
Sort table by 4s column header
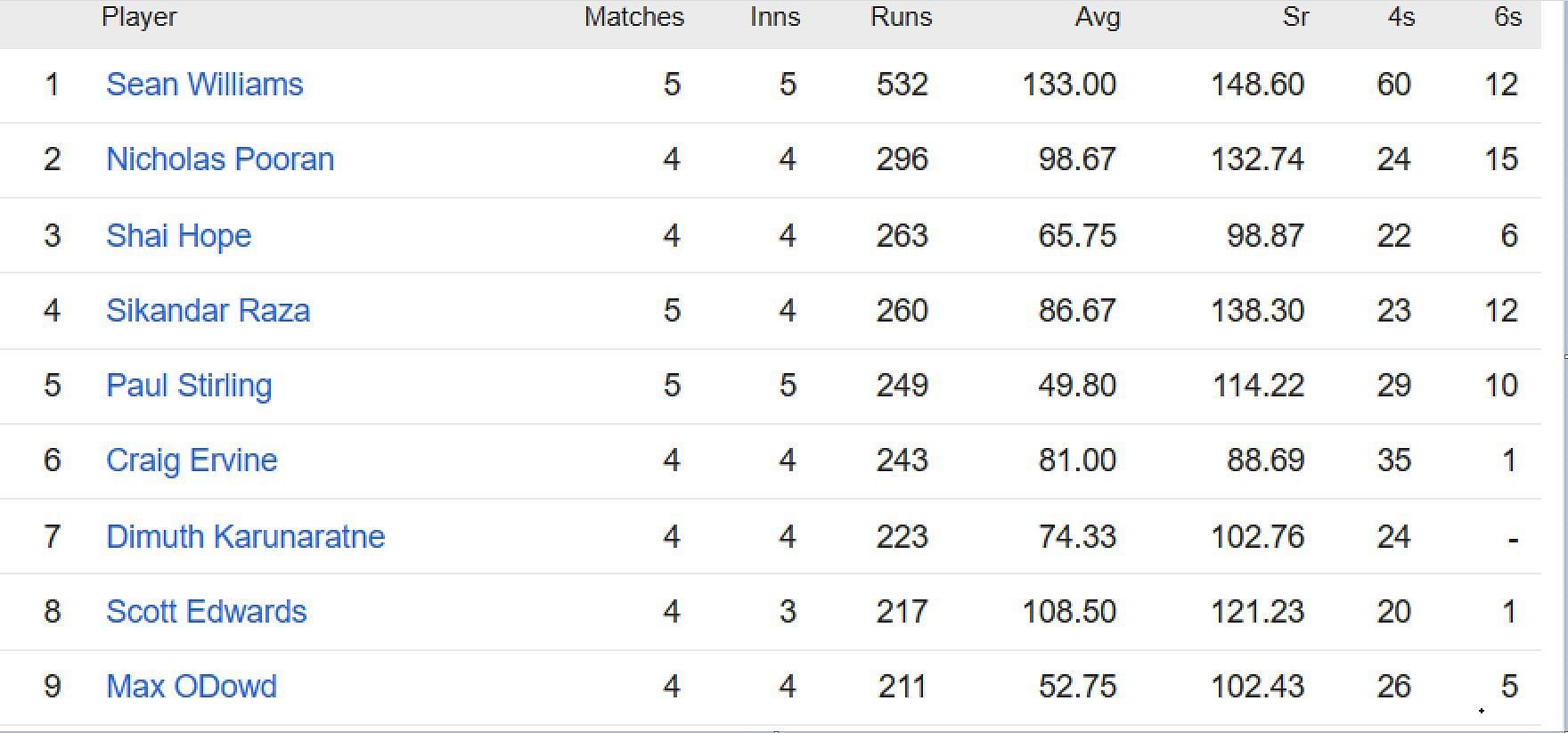[1401, 18]
